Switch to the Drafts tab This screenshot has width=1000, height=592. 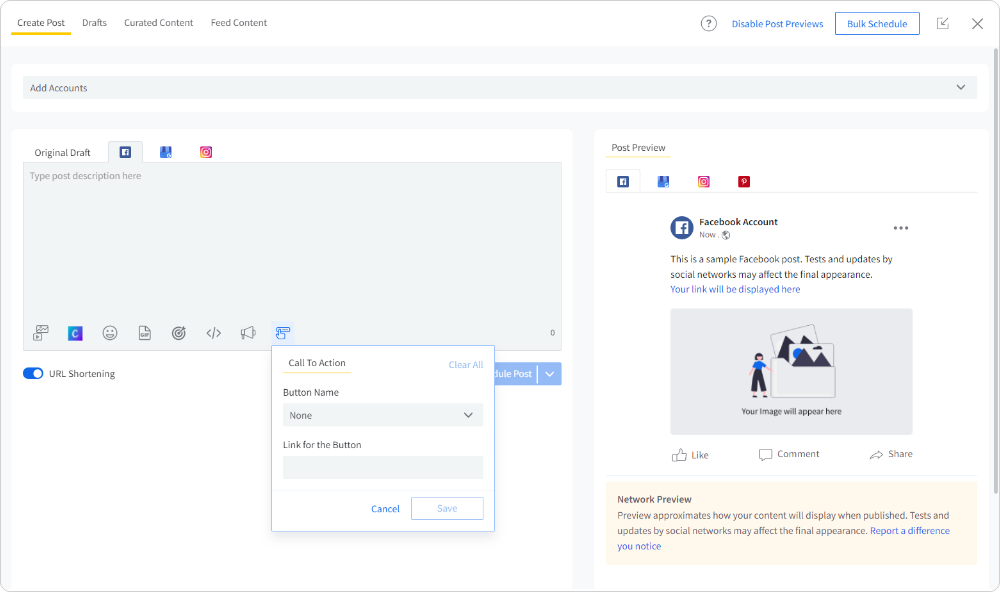click(x=94, y=23)
